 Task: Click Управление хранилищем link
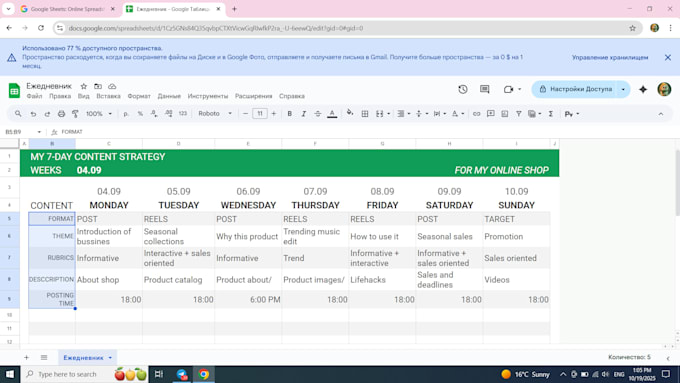point(610,57)
